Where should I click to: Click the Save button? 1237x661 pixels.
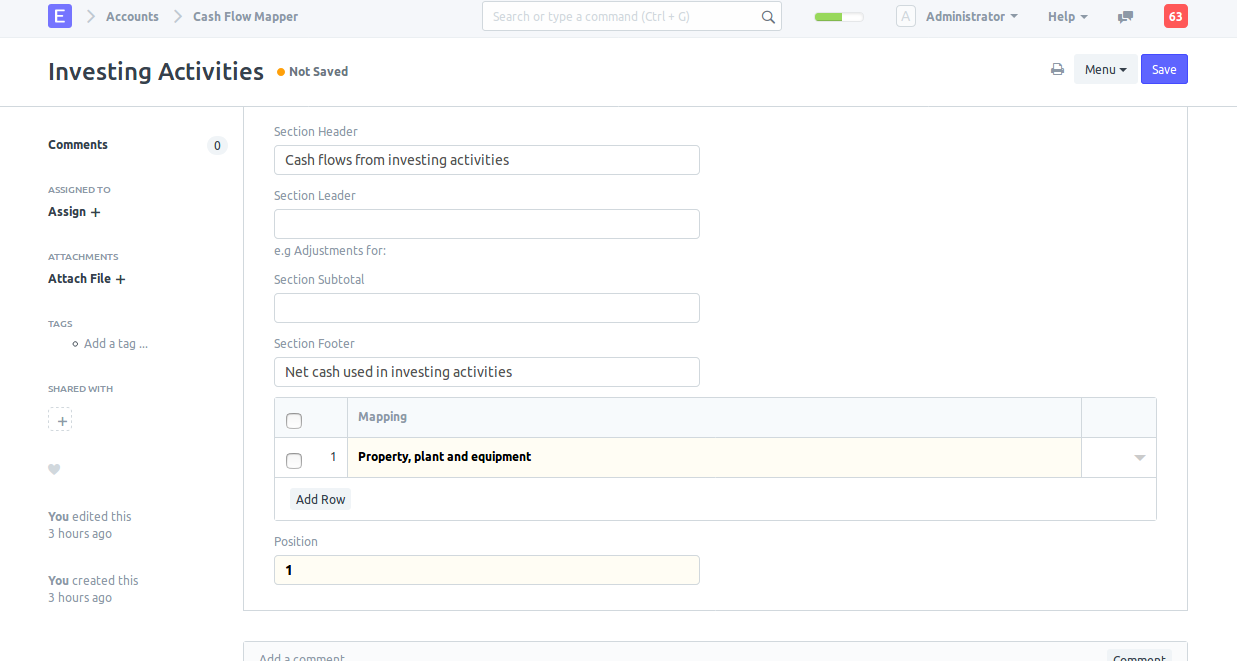click(x=1164, y=70)
